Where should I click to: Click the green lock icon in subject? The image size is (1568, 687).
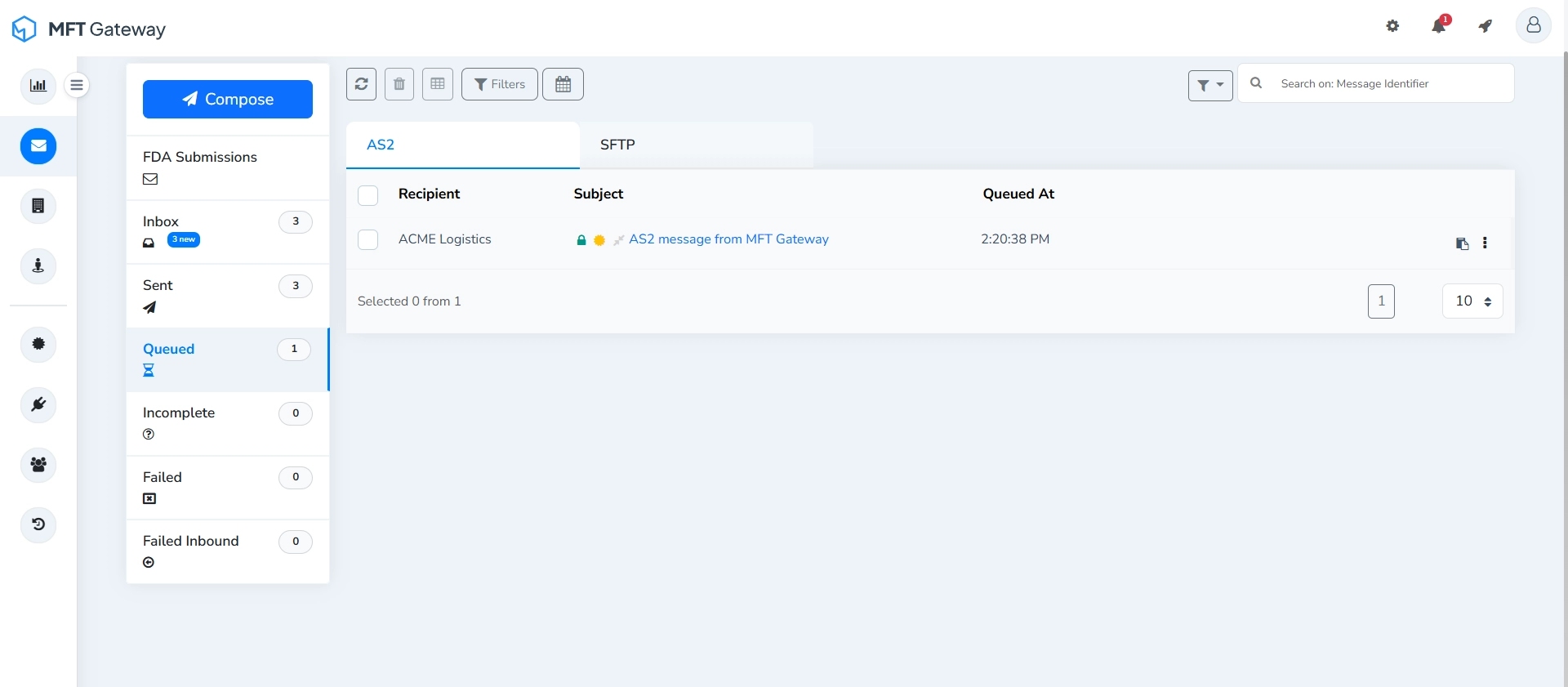coord(581,240)
